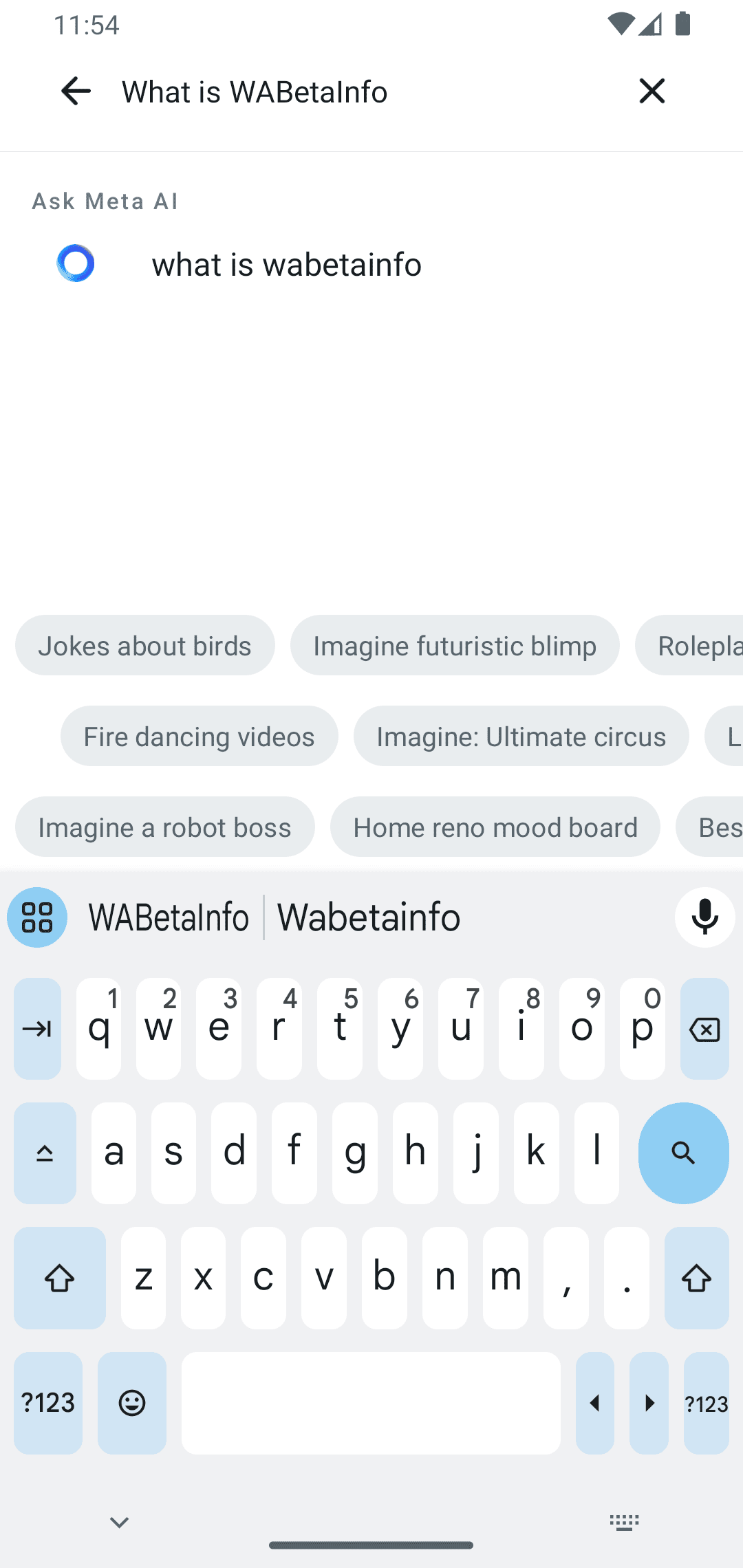
Task: Tap the right shift key
Action: (x=696, y=1278)
